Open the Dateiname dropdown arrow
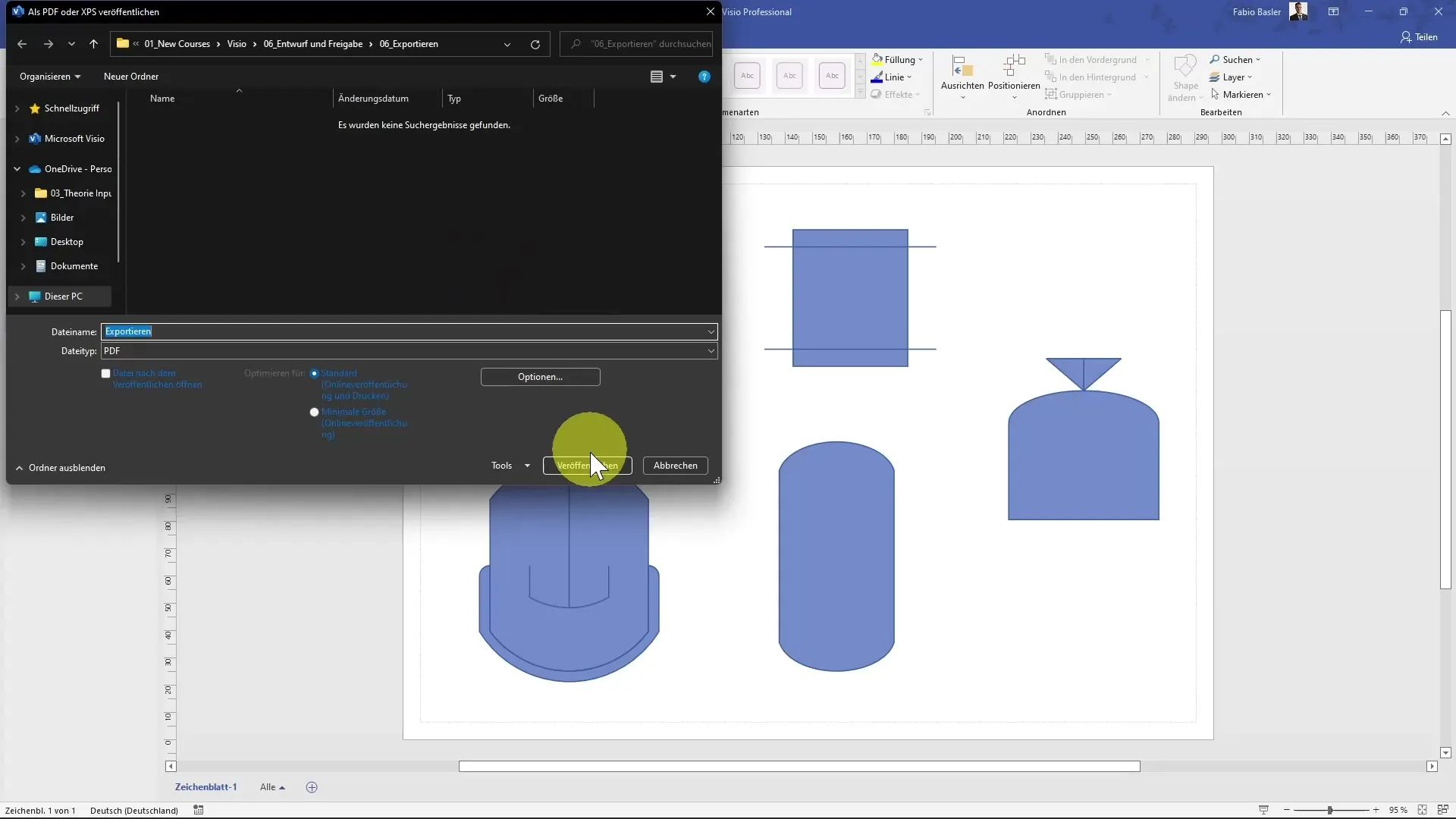1456x819 pixels. pos(711,331)
